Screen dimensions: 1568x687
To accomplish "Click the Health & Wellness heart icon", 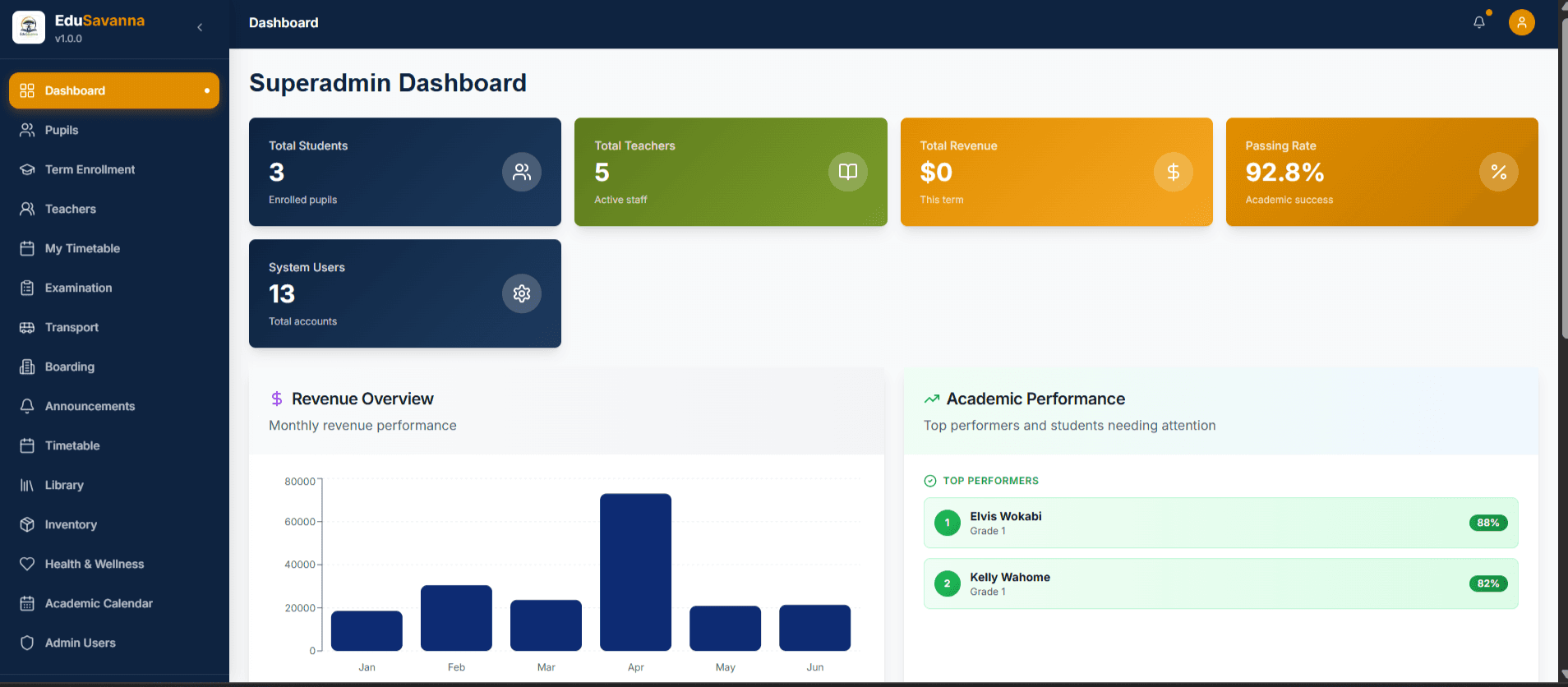I will (x=27, y=564).
